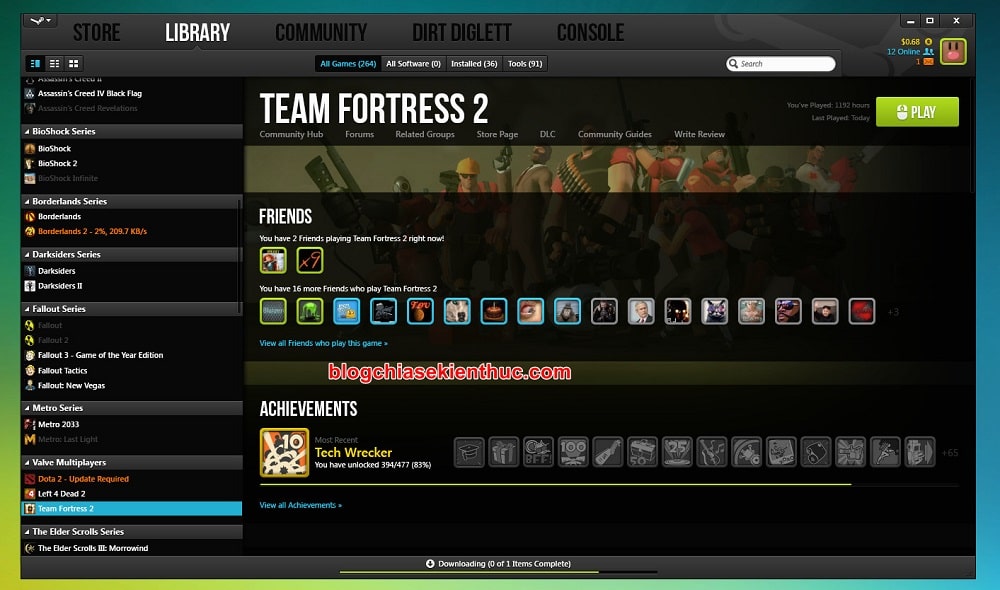This screenshot has height=590, width=1000.
Task: Collapse the Valve Multiplayers category
Action: pos(27,462)
